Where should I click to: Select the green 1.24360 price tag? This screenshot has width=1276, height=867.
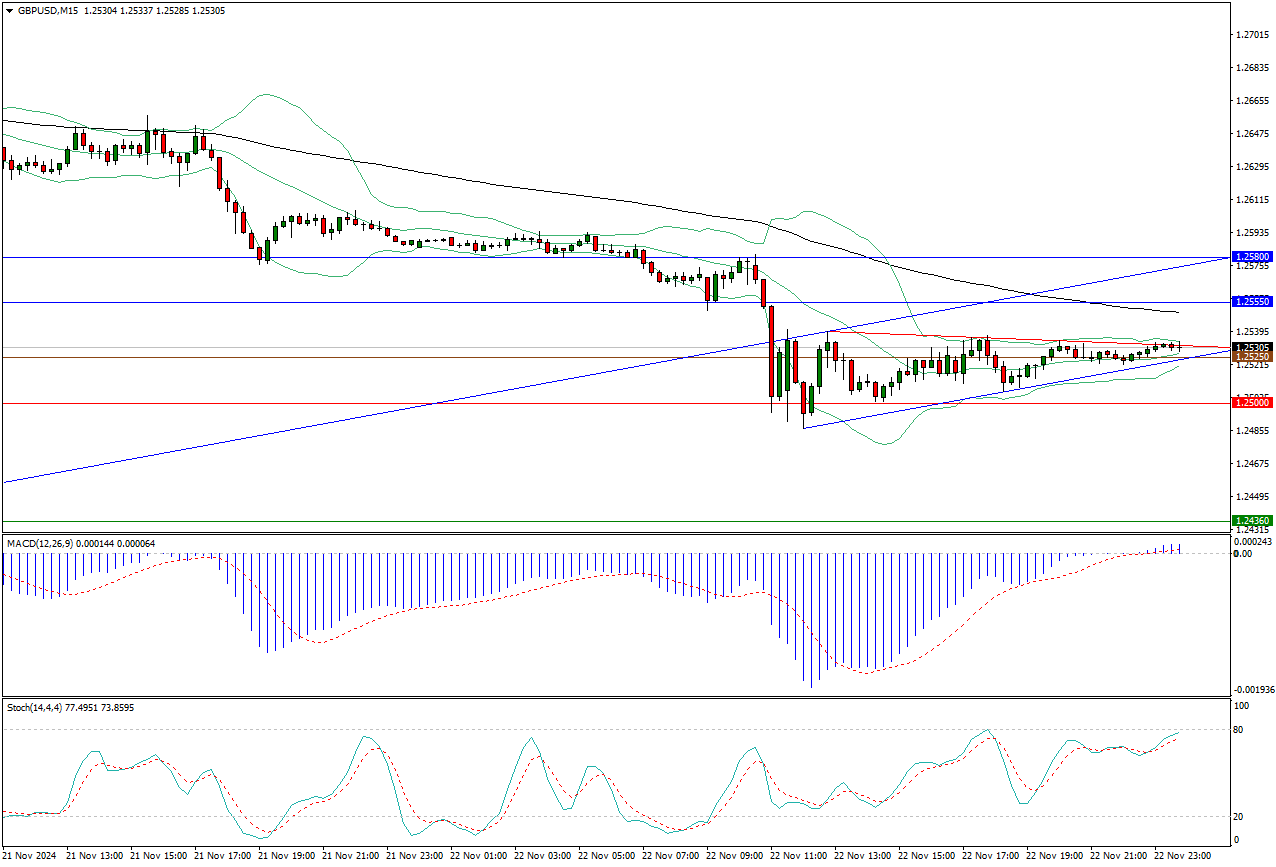tap(1252, 521)
